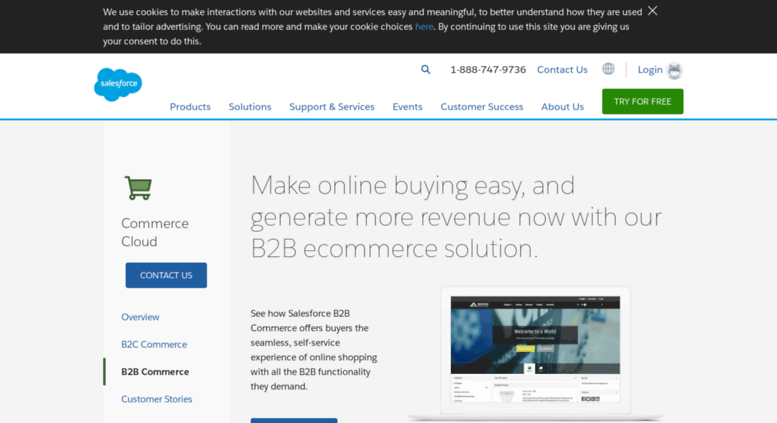Screen dimensions: 777x423
Task: Open the Solutions menu
Action: [250, 106]
